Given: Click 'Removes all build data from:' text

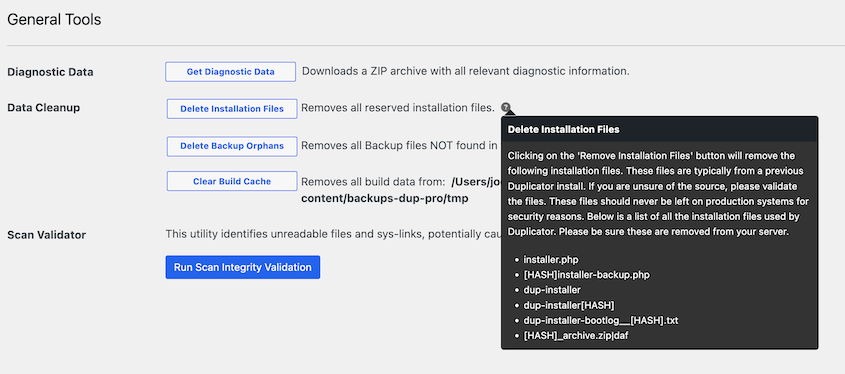Looking at the screenshot, I should [373, 182].
